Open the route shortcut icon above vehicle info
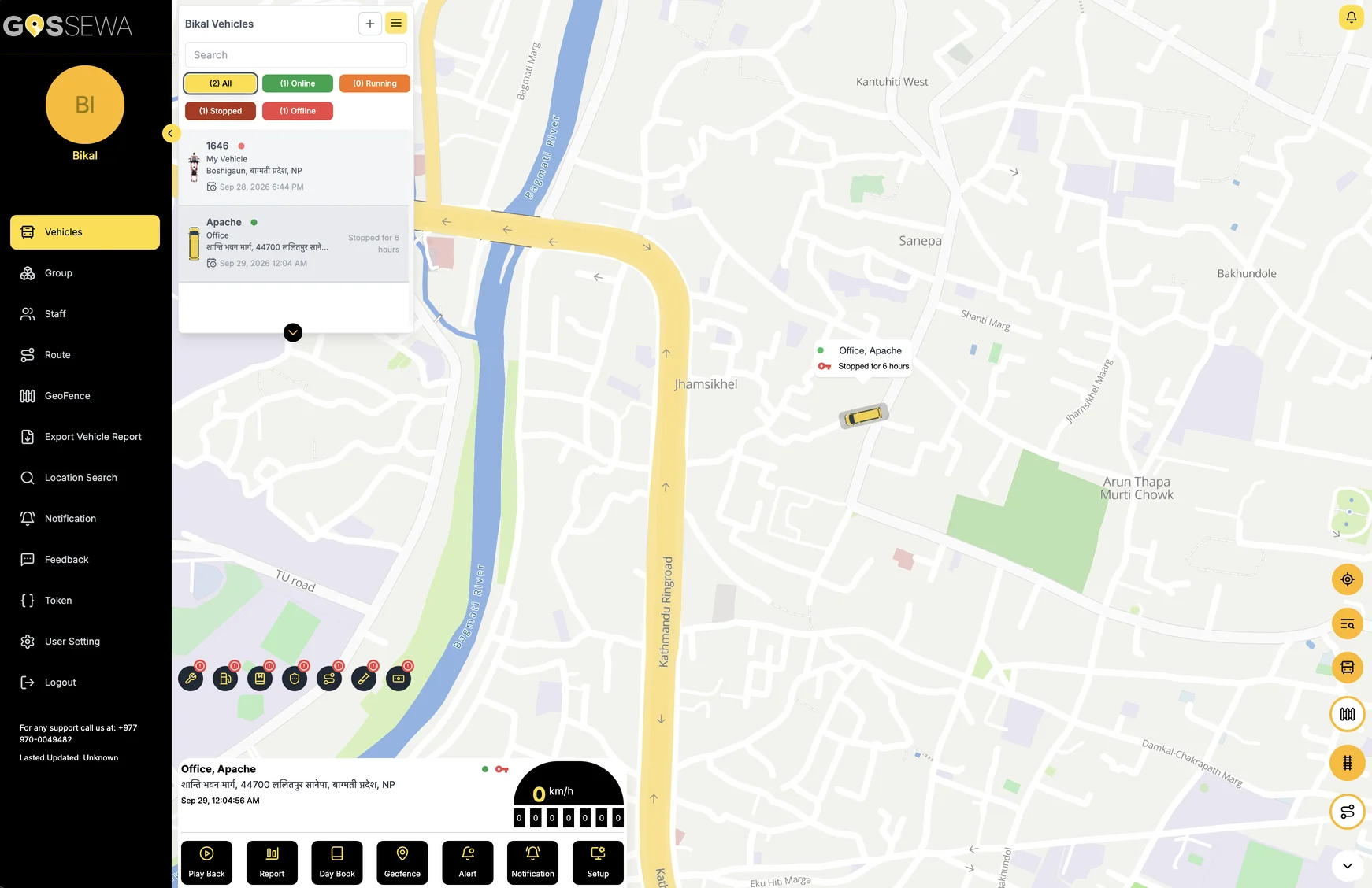The height and width of the screenshot is (888, 1372). click(x=329, y=679)
